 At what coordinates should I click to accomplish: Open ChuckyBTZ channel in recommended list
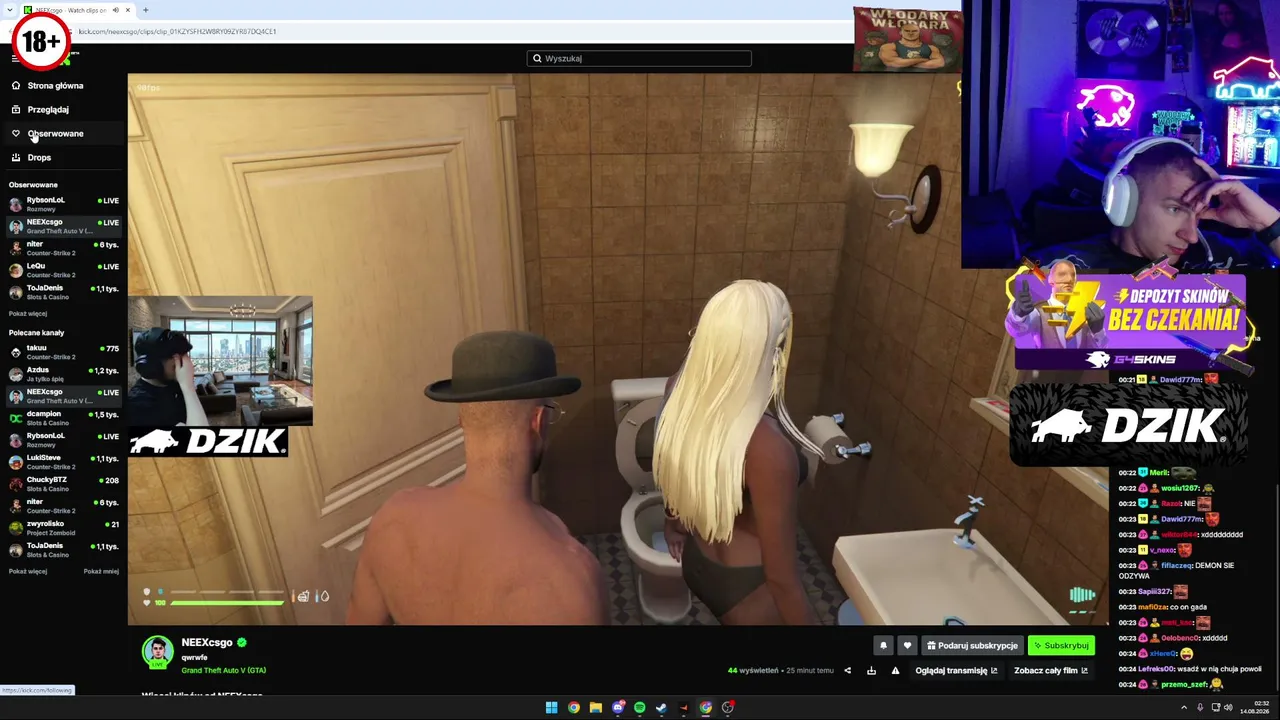(63, 484)
